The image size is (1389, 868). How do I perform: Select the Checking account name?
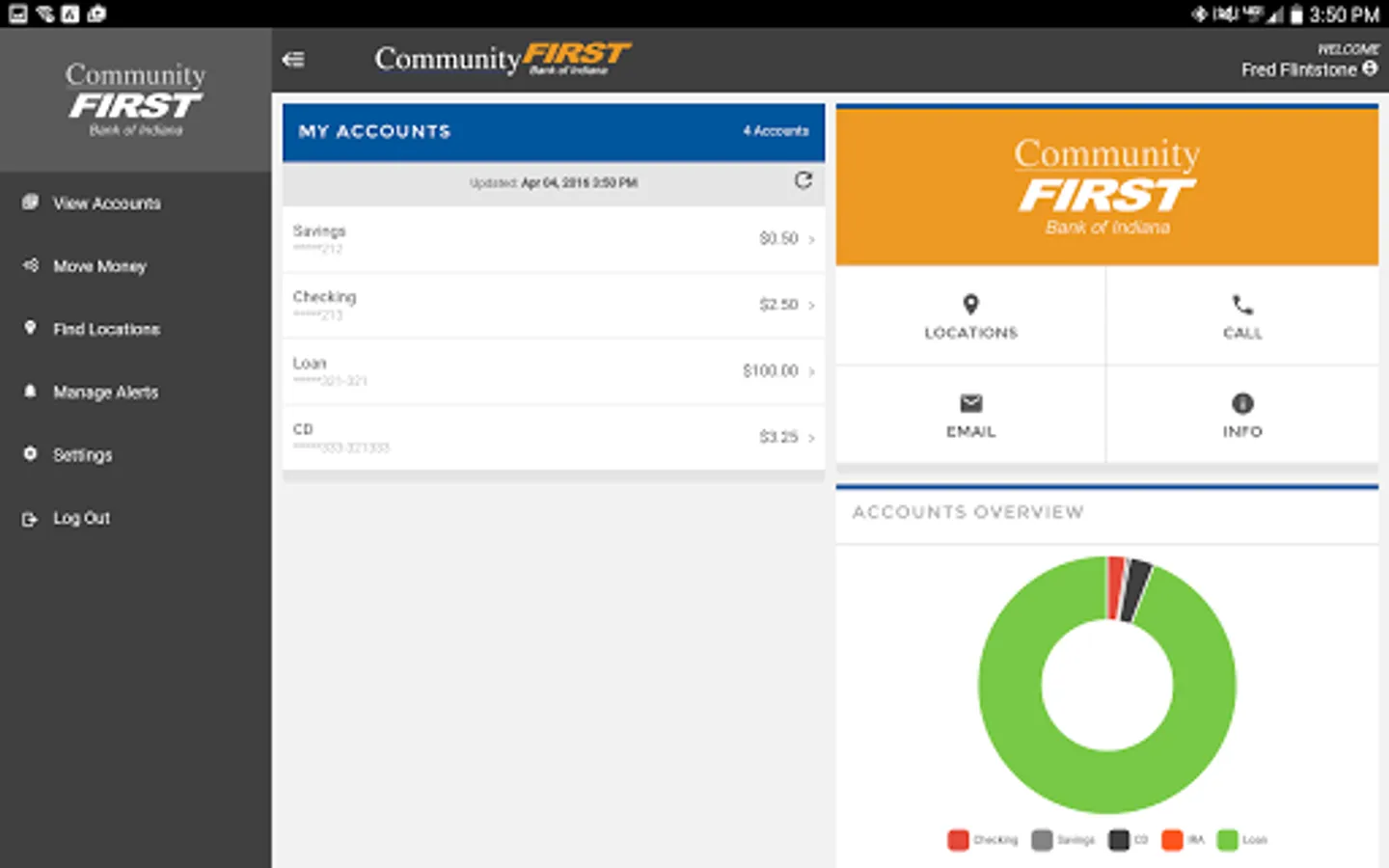[x=325, y=297]
